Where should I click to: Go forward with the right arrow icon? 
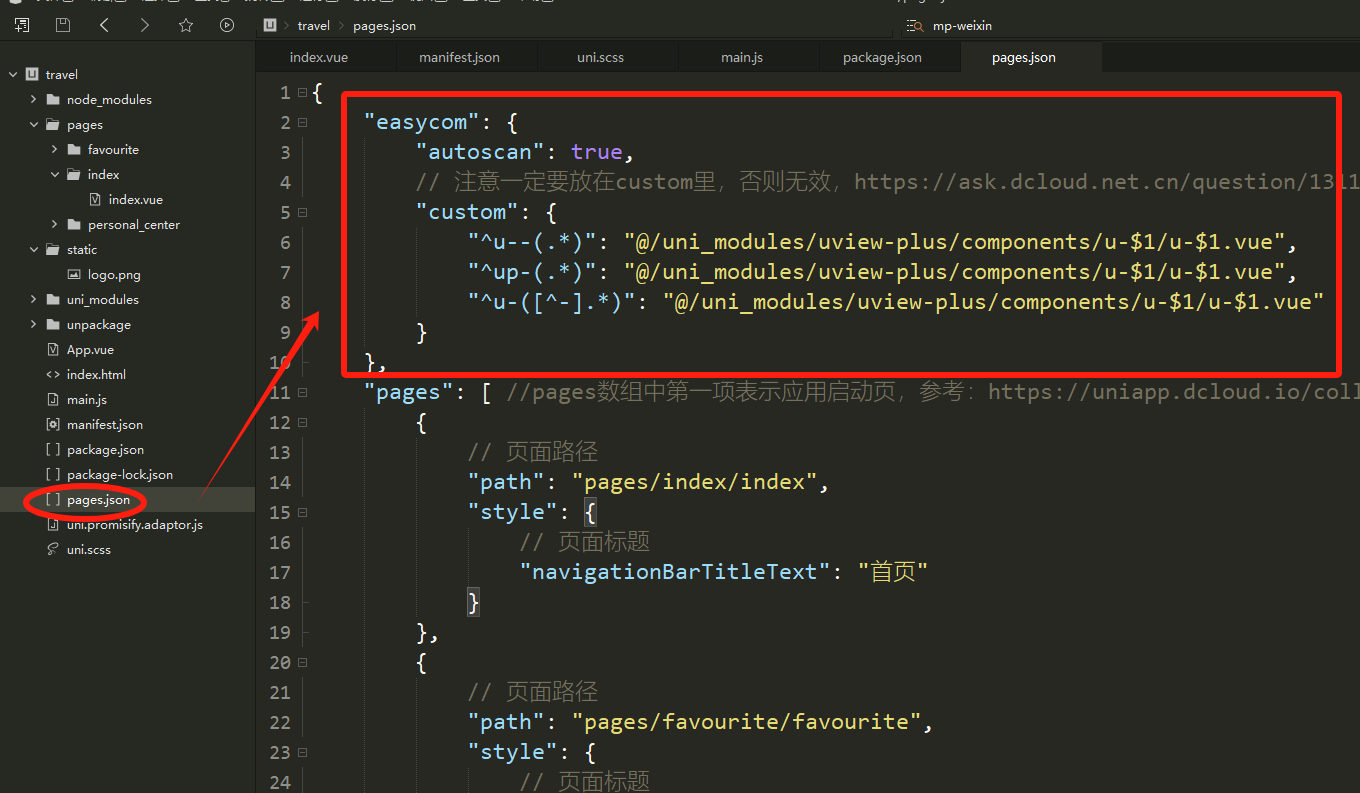[x=145, y=25]
